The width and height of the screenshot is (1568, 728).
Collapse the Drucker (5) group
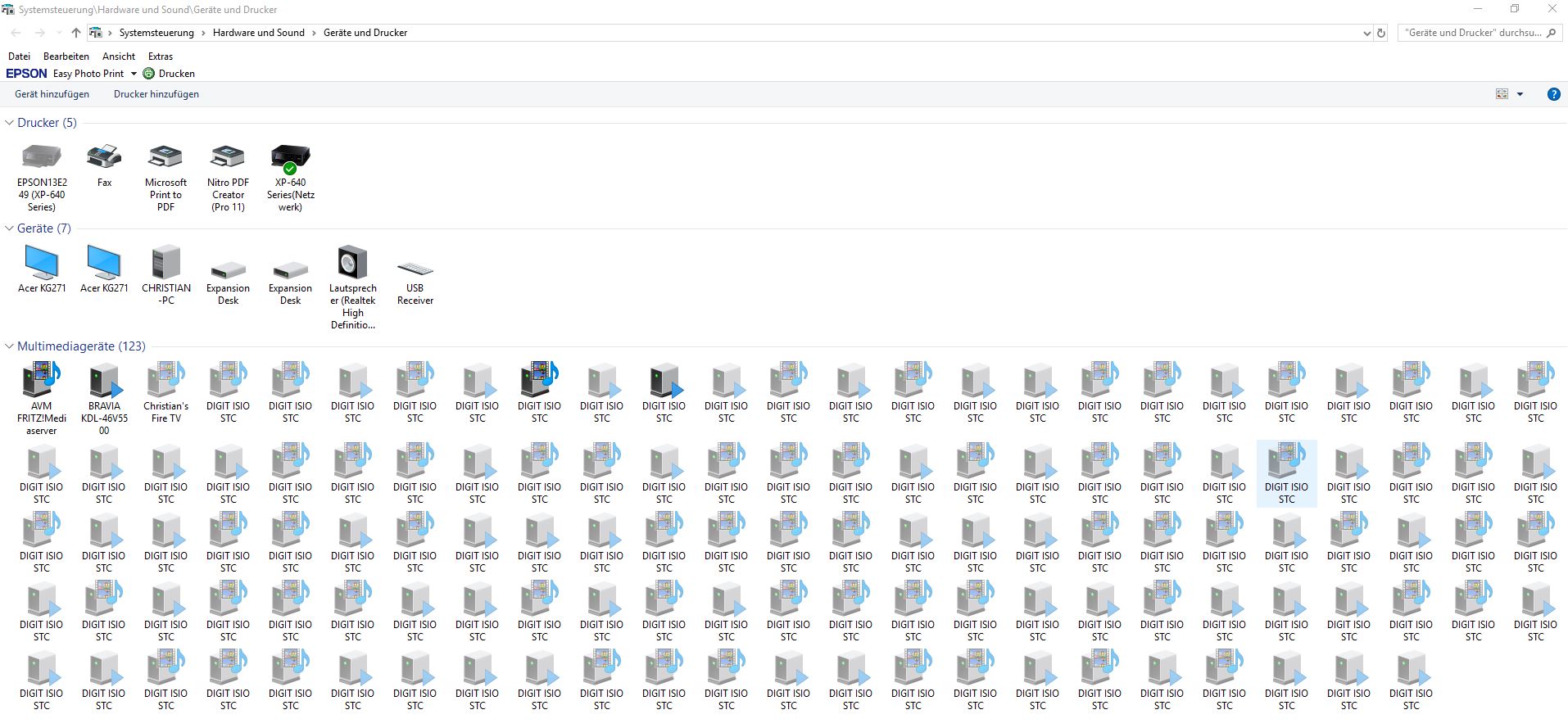(x=10, y=123)
